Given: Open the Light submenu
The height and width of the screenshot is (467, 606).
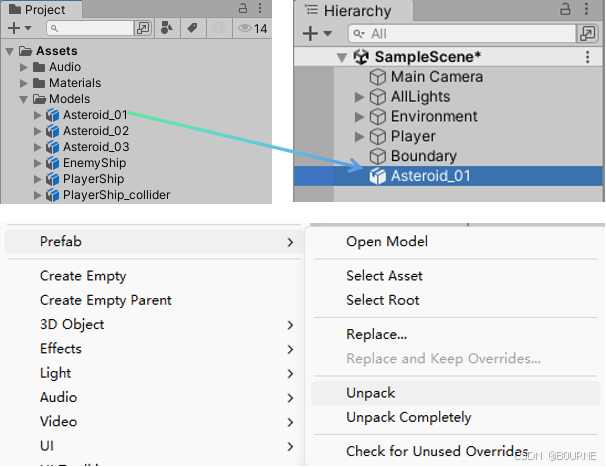Looking at the screenshot, I should (x=153, y=373).
